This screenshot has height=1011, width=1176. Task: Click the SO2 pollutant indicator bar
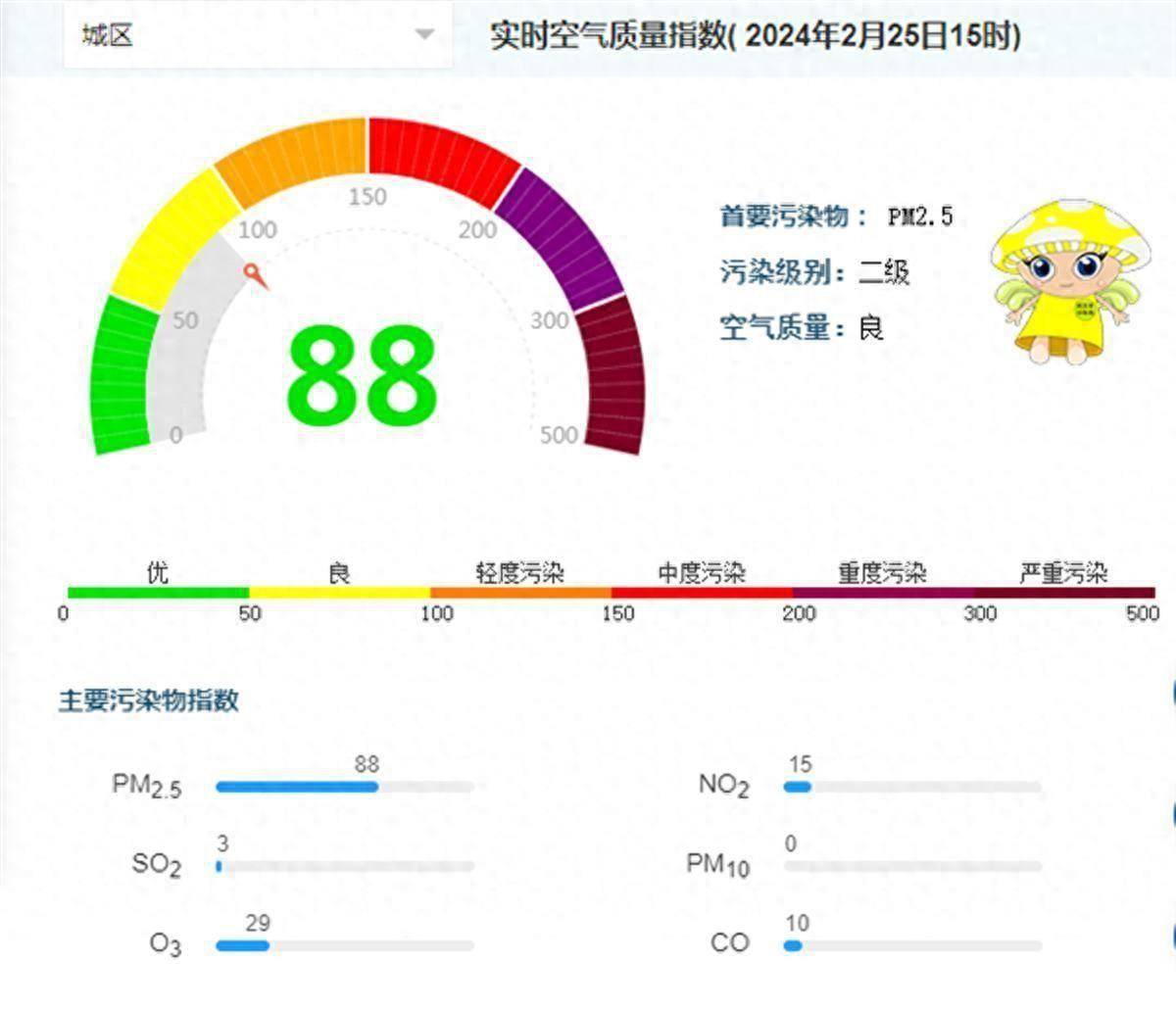pyautogui.click(x=343, y=865)
